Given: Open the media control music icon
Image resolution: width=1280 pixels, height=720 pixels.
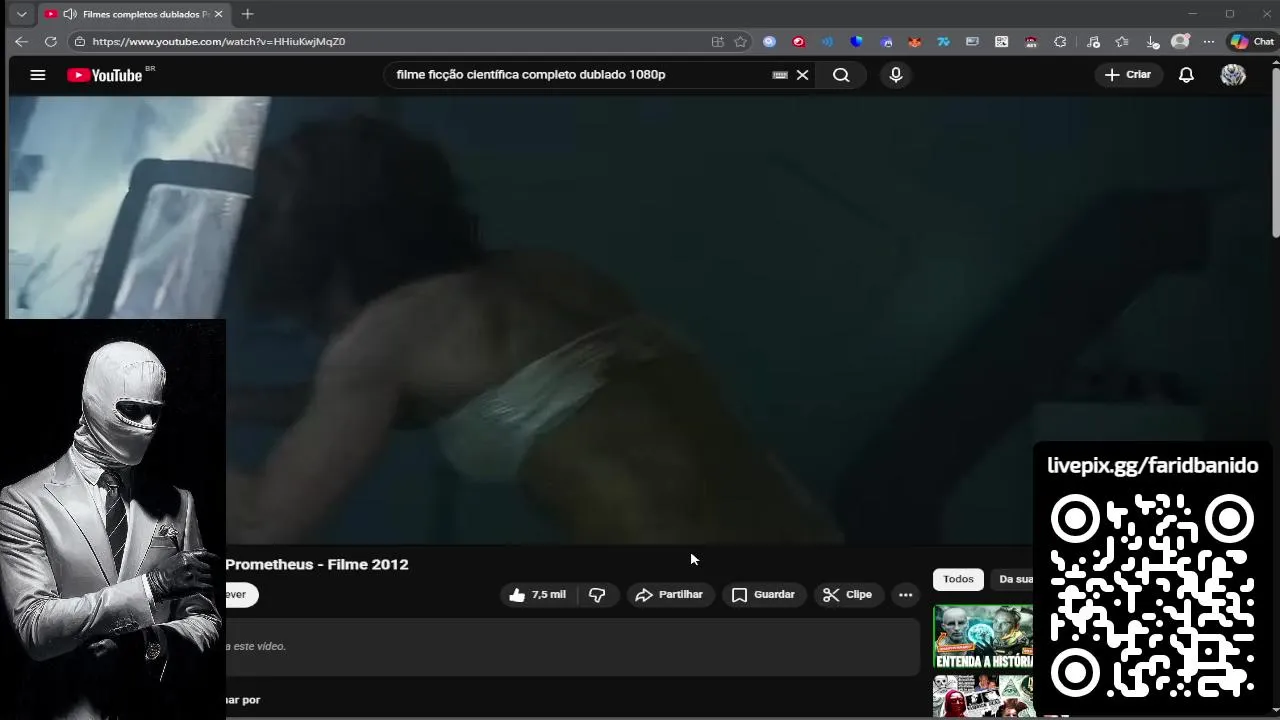Looking at the screenshot, I should [1093, 42].
